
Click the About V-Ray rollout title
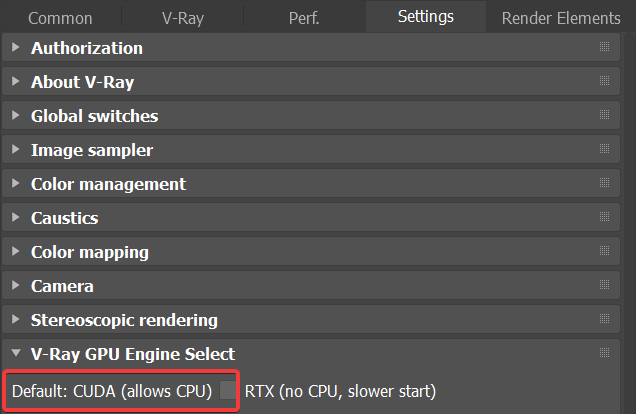click(82, 82)
